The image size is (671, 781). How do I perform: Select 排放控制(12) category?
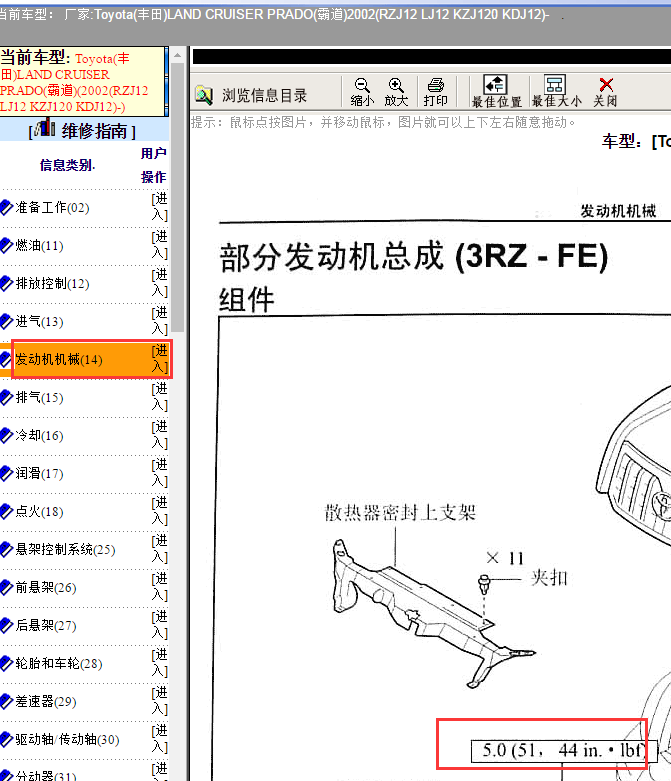point(52,283)
